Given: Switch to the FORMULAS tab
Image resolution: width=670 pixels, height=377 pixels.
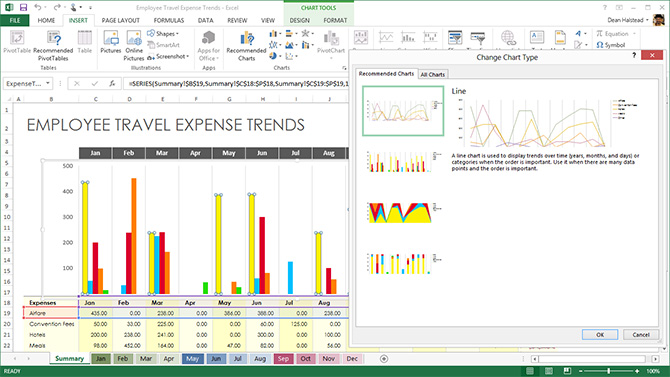Looking at the screenshot, I should click(x=169, y=20).
